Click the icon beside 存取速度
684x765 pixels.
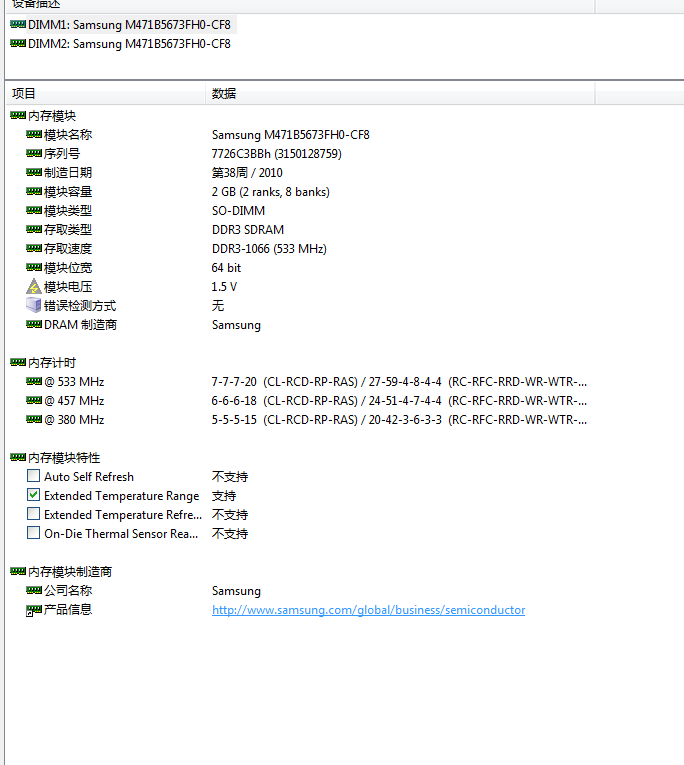click(x=34, y=248)
